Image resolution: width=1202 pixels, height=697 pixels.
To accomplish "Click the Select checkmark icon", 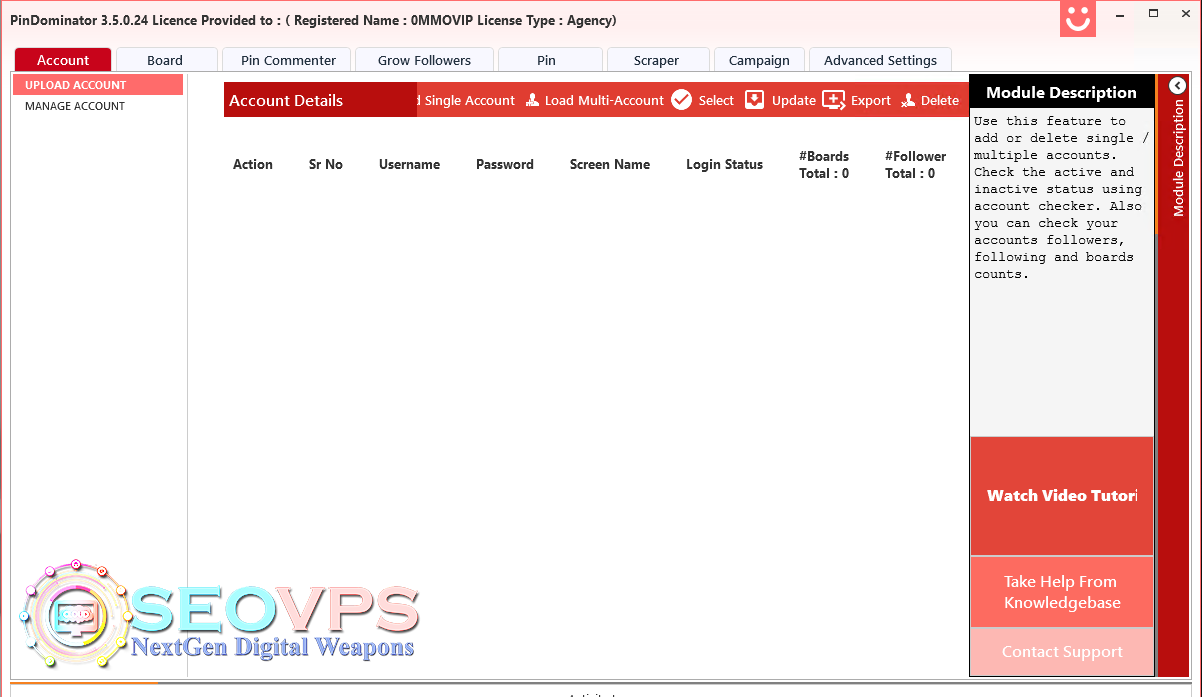I will (682, 100).
